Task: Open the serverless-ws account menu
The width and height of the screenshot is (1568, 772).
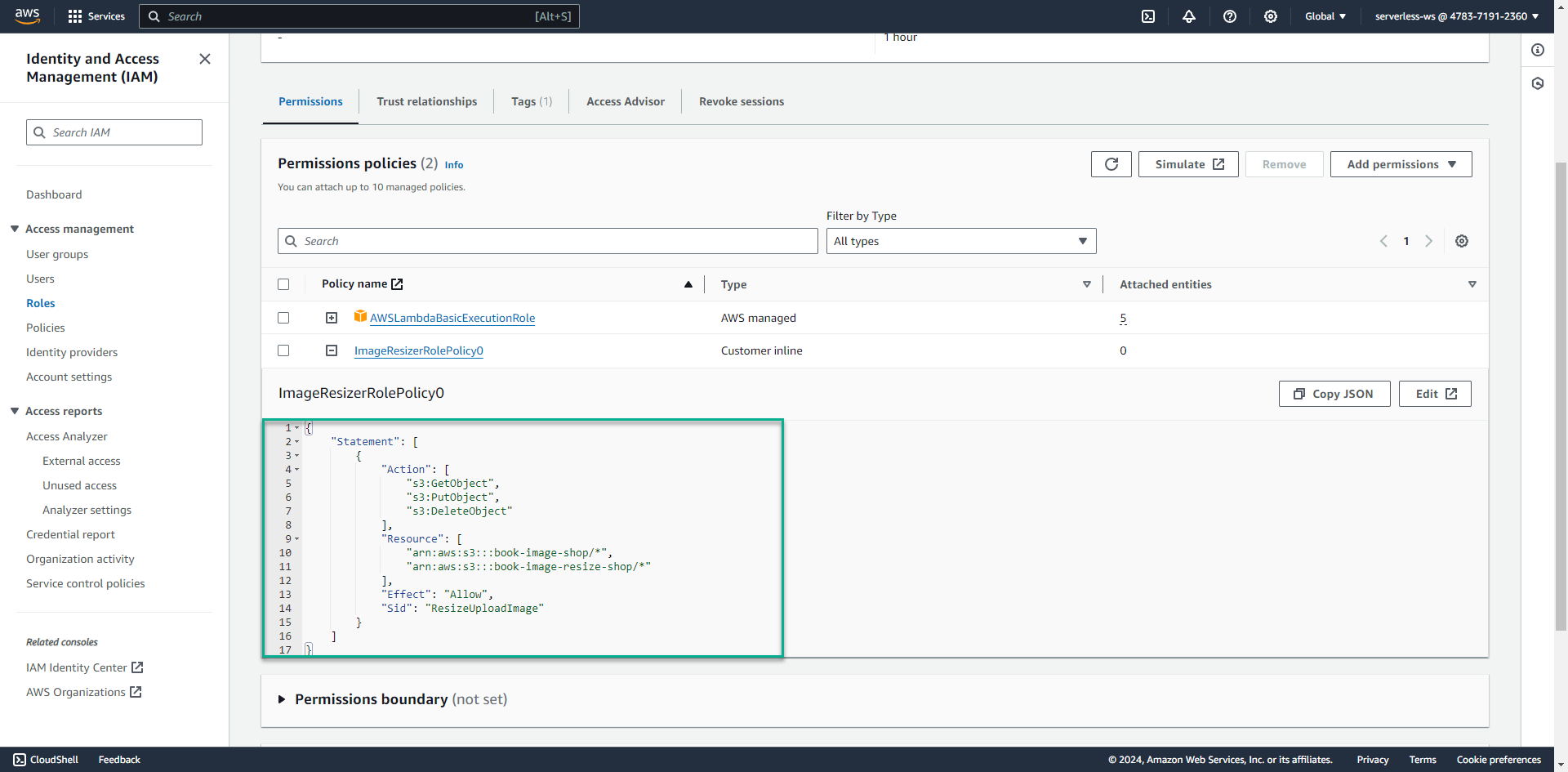Action: pyautogui.click(x=1457, y=16)
